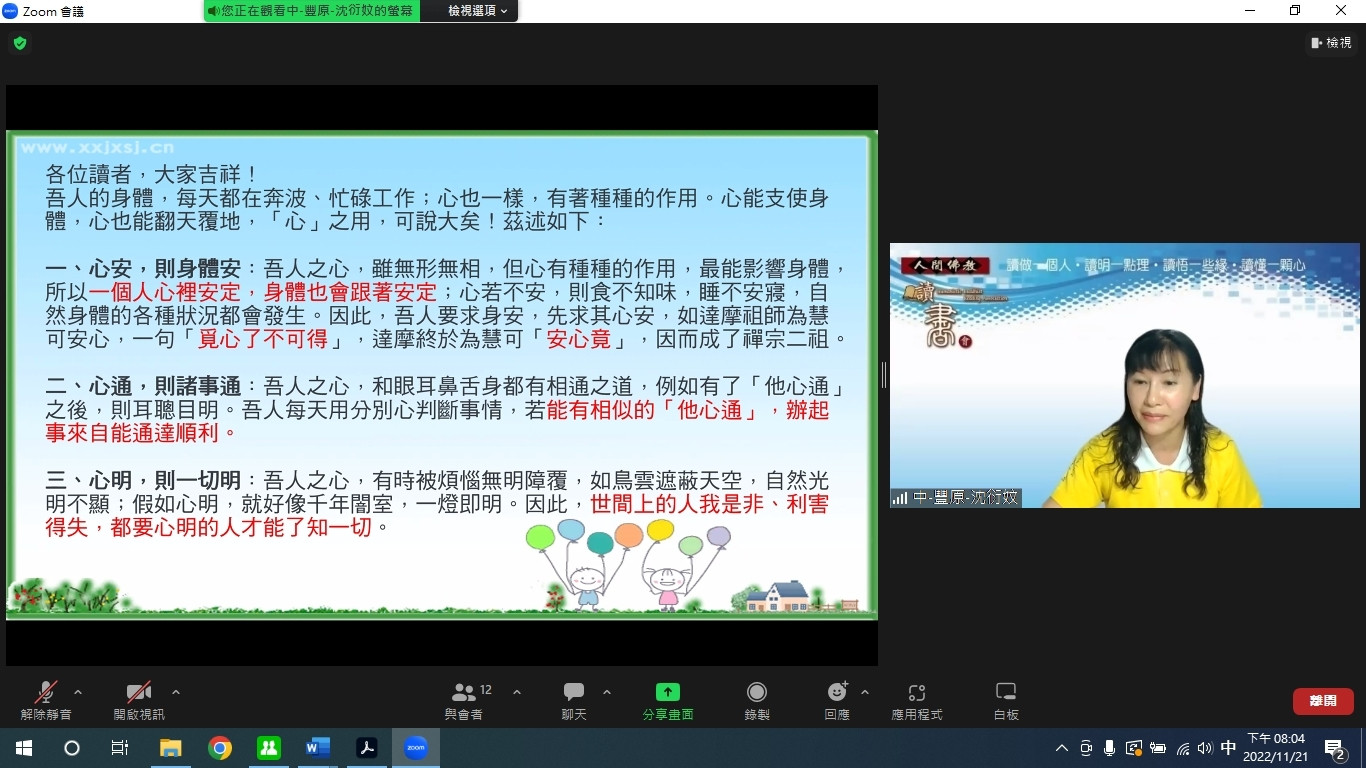Select the presenter's video thumbnail
Viewport: 1366px width, 768px height.
click(x=1124, y=375)
